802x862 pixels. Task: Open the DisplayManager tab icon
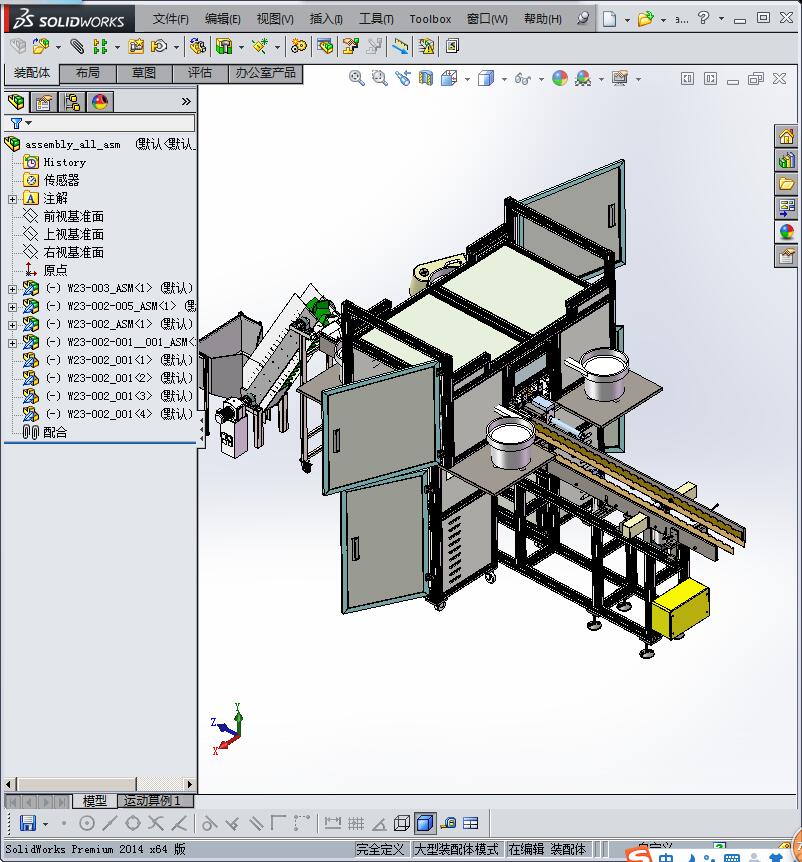[100, 102]
